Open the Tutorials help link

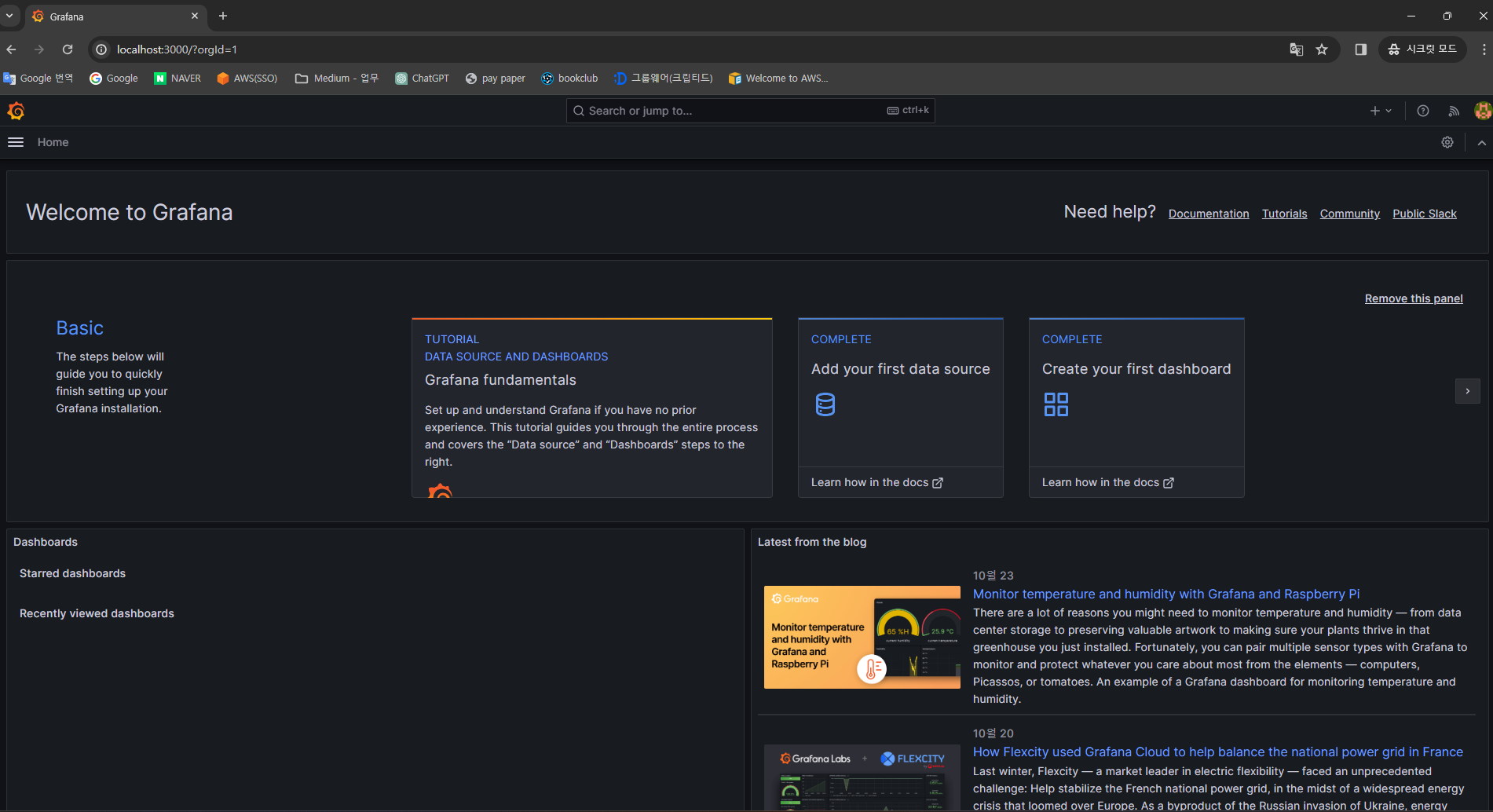[x=1284, y=214]
